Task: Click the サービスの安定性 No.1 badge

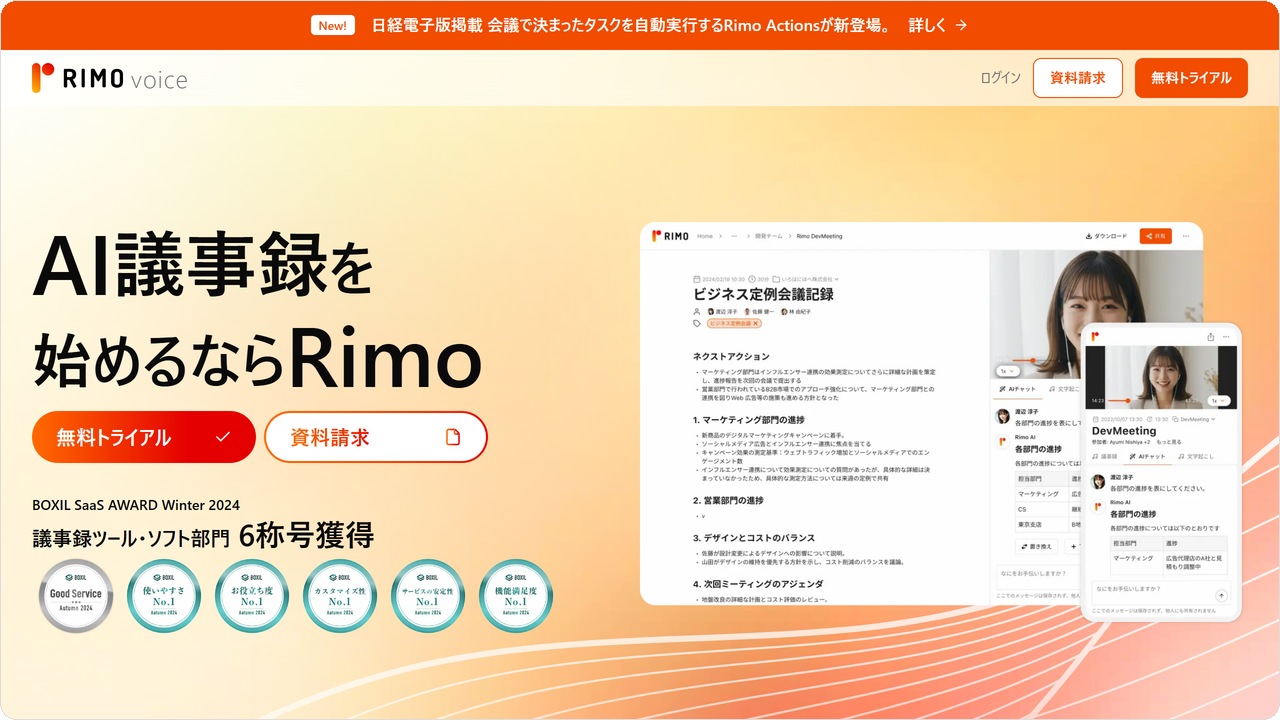Action: coord(428,596)
